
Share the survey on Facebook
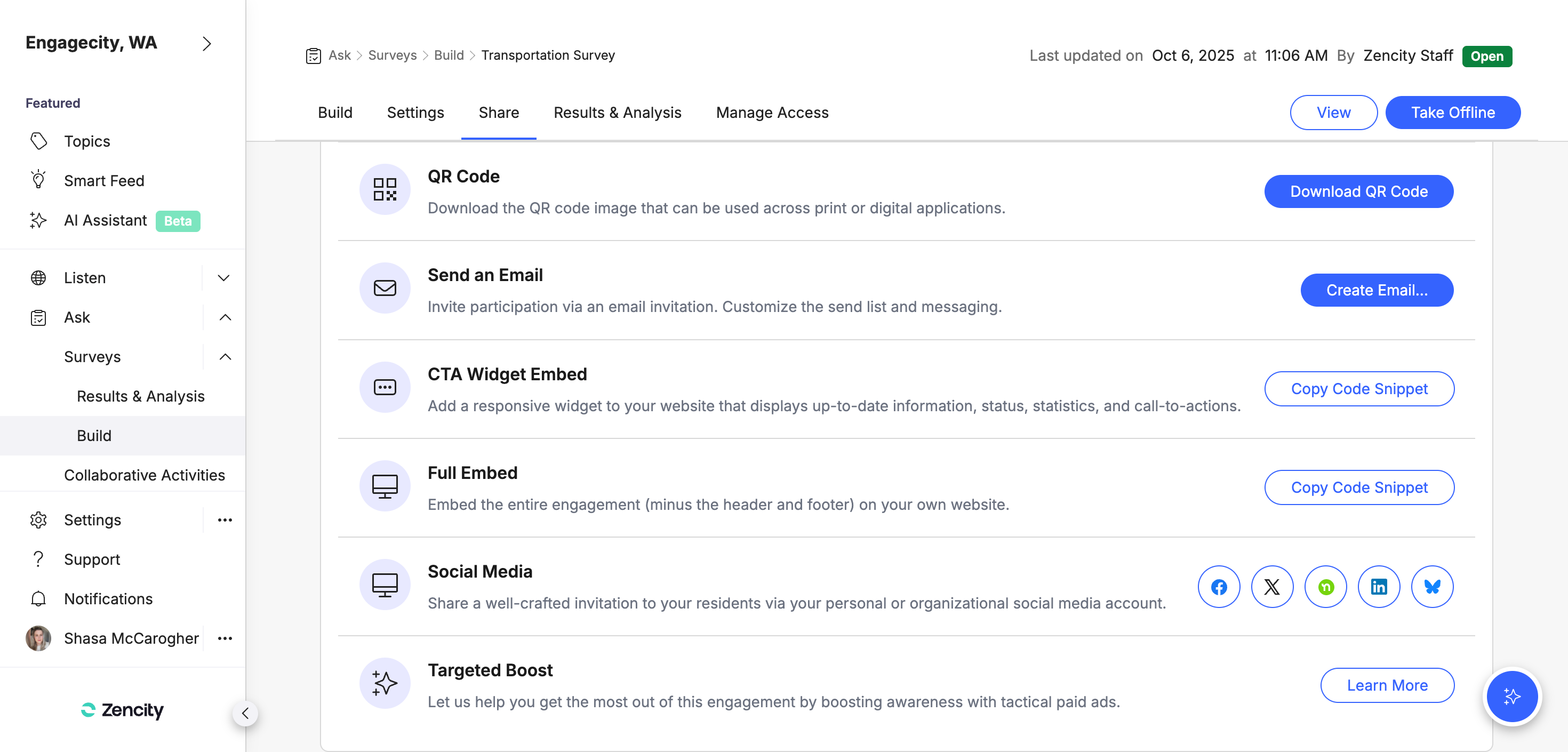1219,586
